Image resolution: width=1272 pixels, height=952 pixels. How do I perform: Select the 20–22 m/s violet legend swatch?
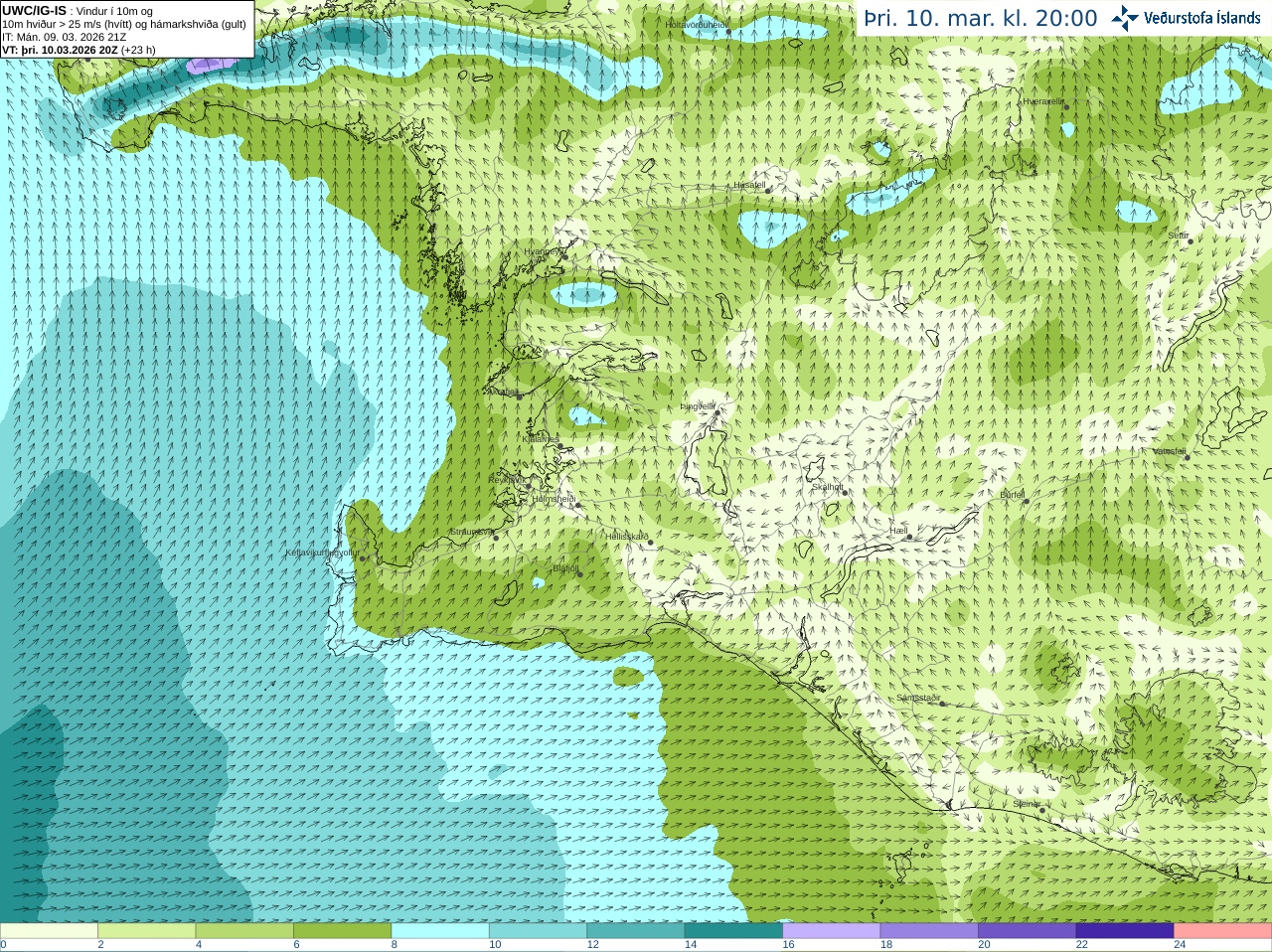pos(1028,931)
